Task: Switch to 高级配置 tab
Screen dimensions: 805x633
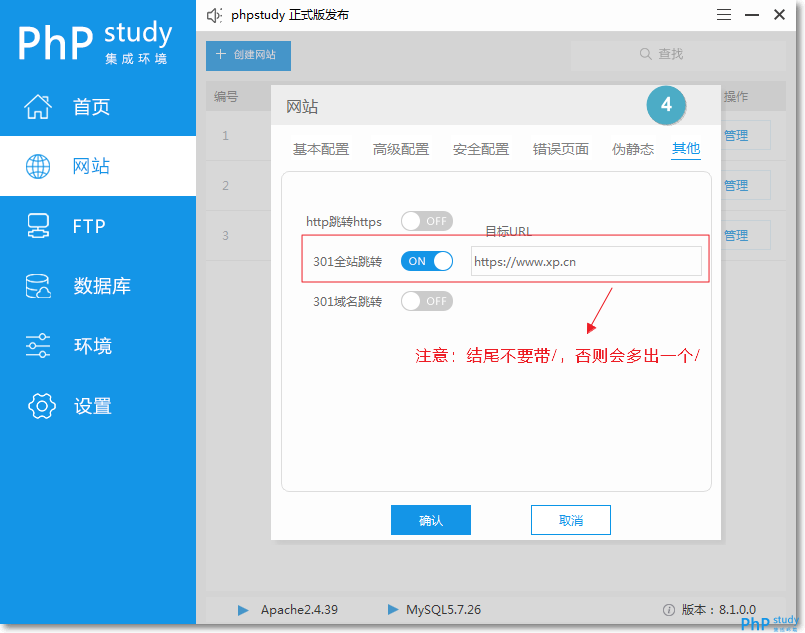Action: click(401, 149)
